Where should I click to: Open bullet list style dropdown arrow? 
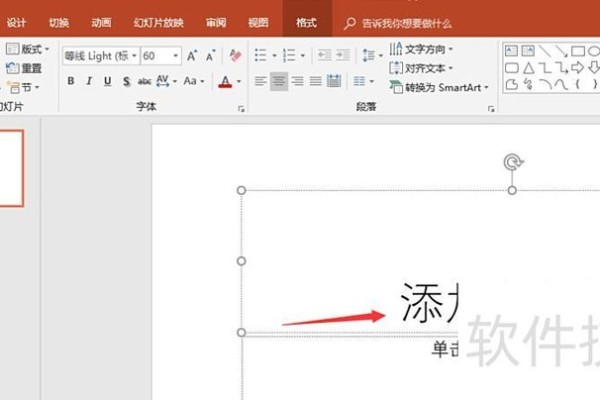(x=274, y=56)
